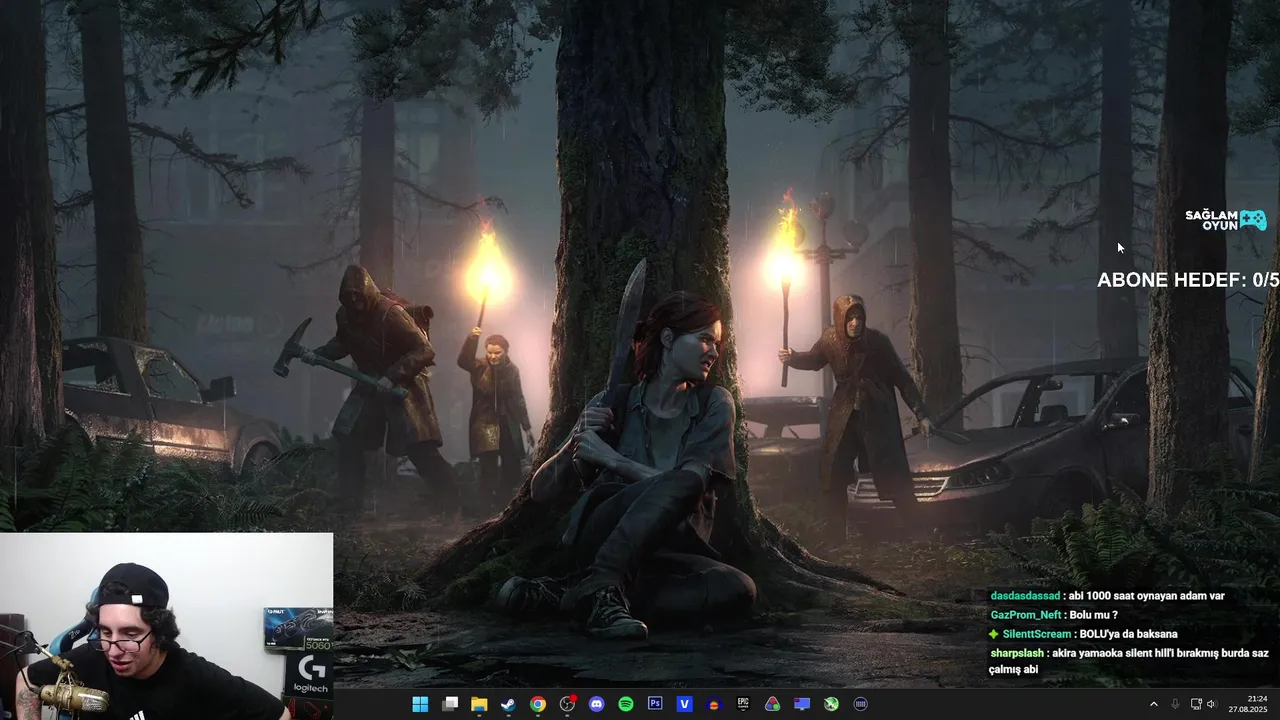Open Google Chrome from the taskbar
This screenshot has width=1280, height=720.
point(538,704)
